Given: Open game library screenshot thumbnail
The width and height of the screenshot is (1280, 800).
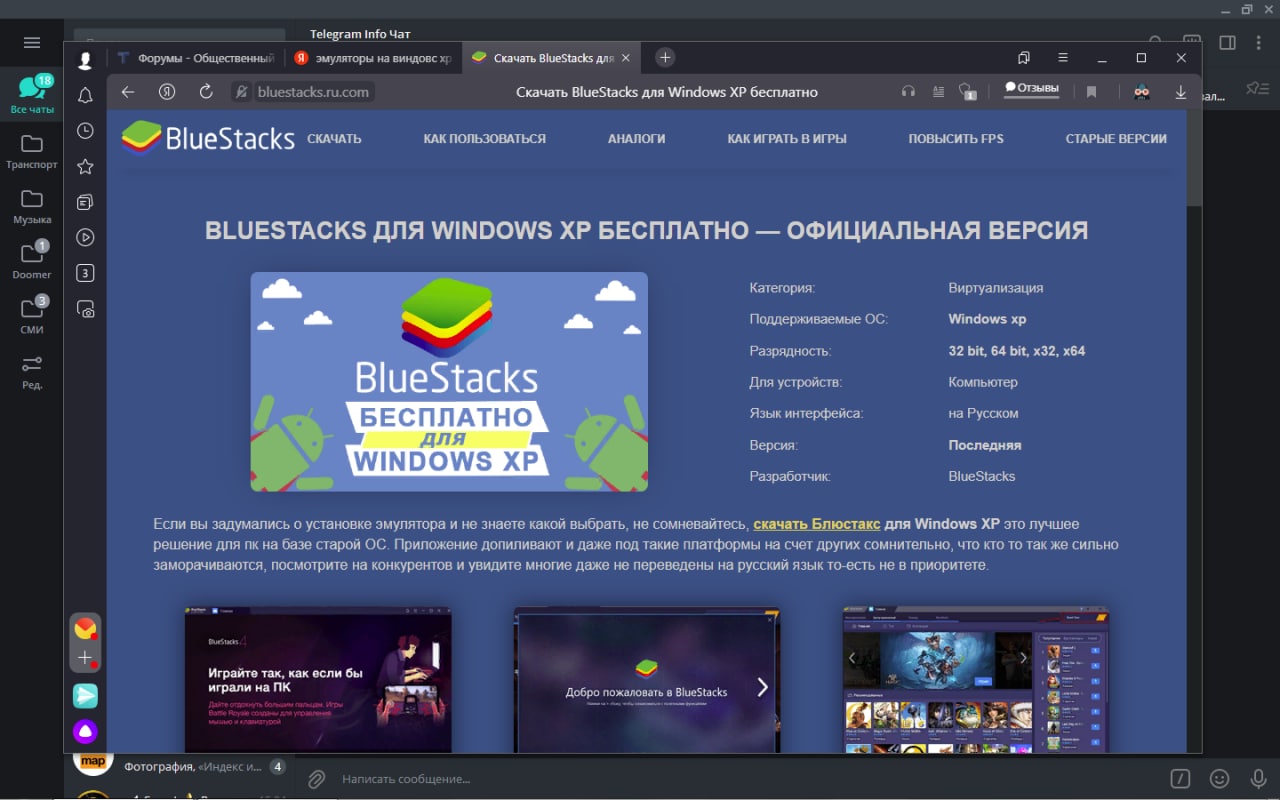Looking at the screenshot, I should pos(976,679).
